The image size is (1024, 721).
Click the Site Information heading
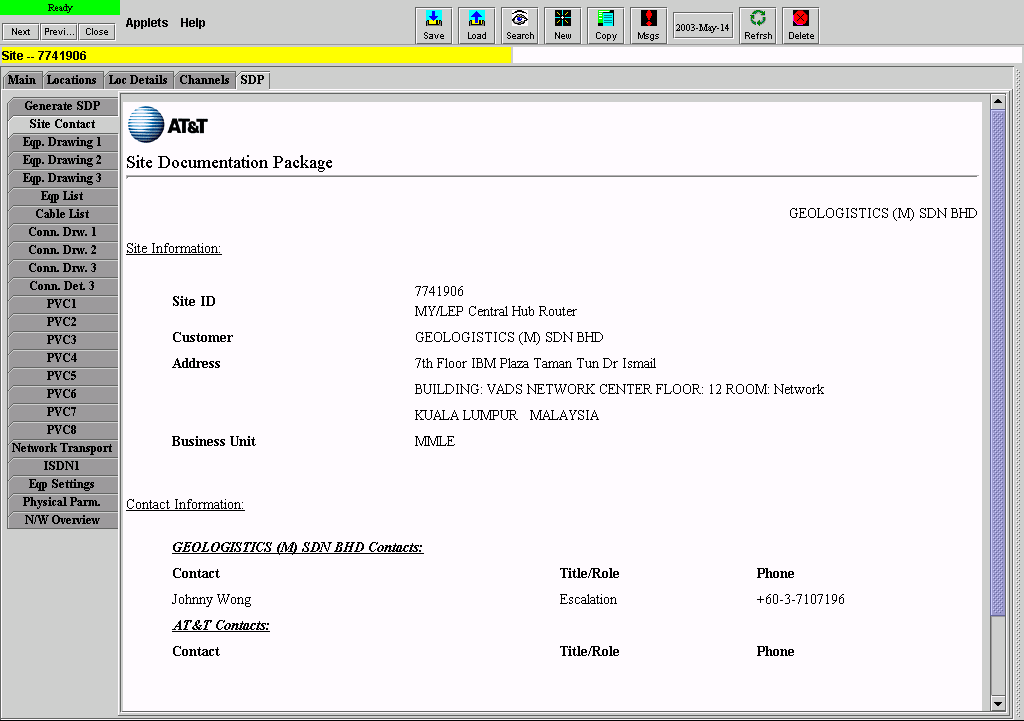tap(174, 248)
